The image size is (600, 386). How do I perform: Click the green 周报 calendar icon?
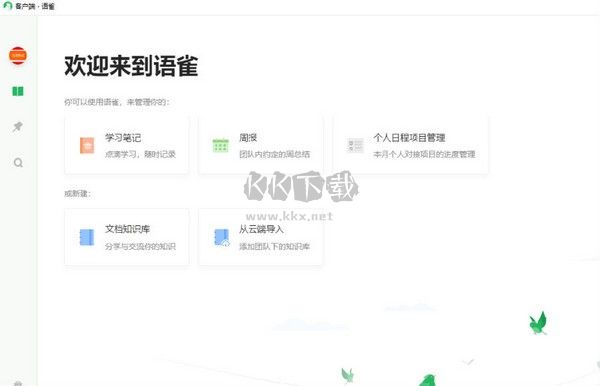220,145
